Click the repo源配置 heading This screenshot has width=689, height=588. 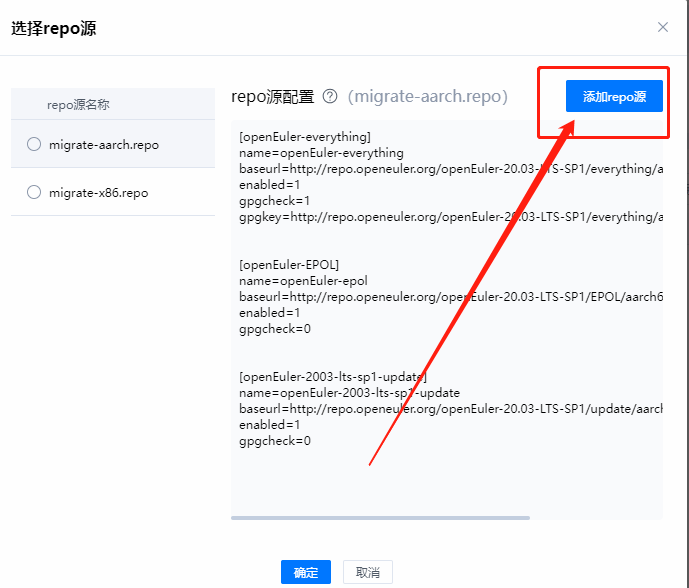click(273, 97)
